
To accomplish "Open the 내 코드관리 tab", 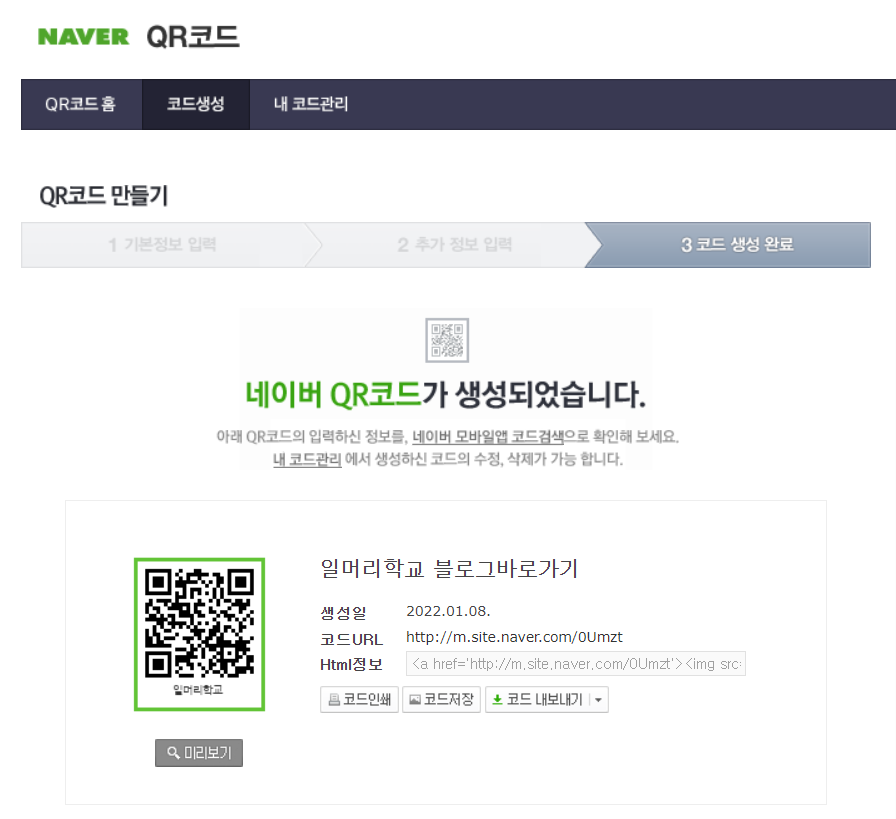I will 311,104.
